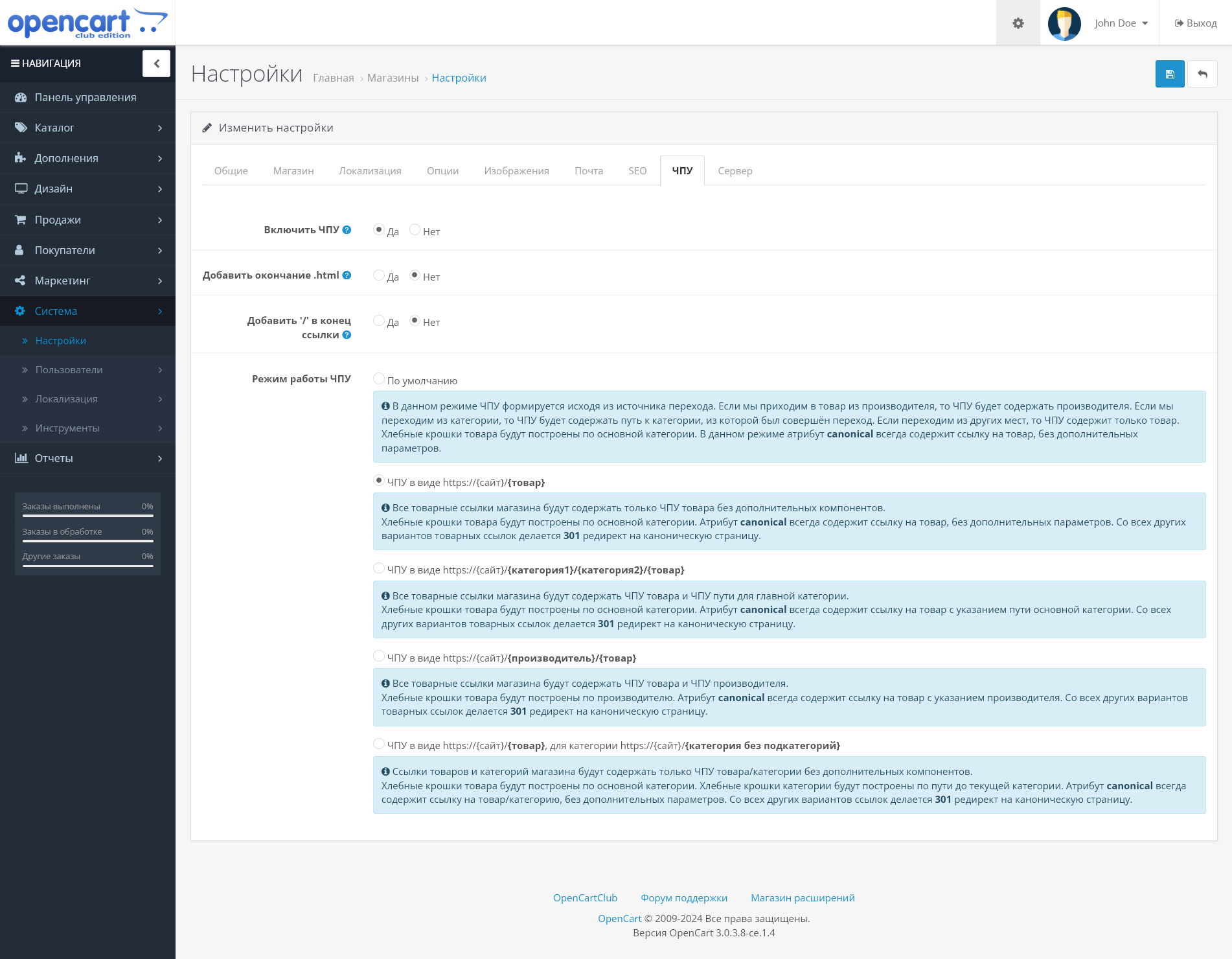Switch to the SEO tab

[637, 170]
